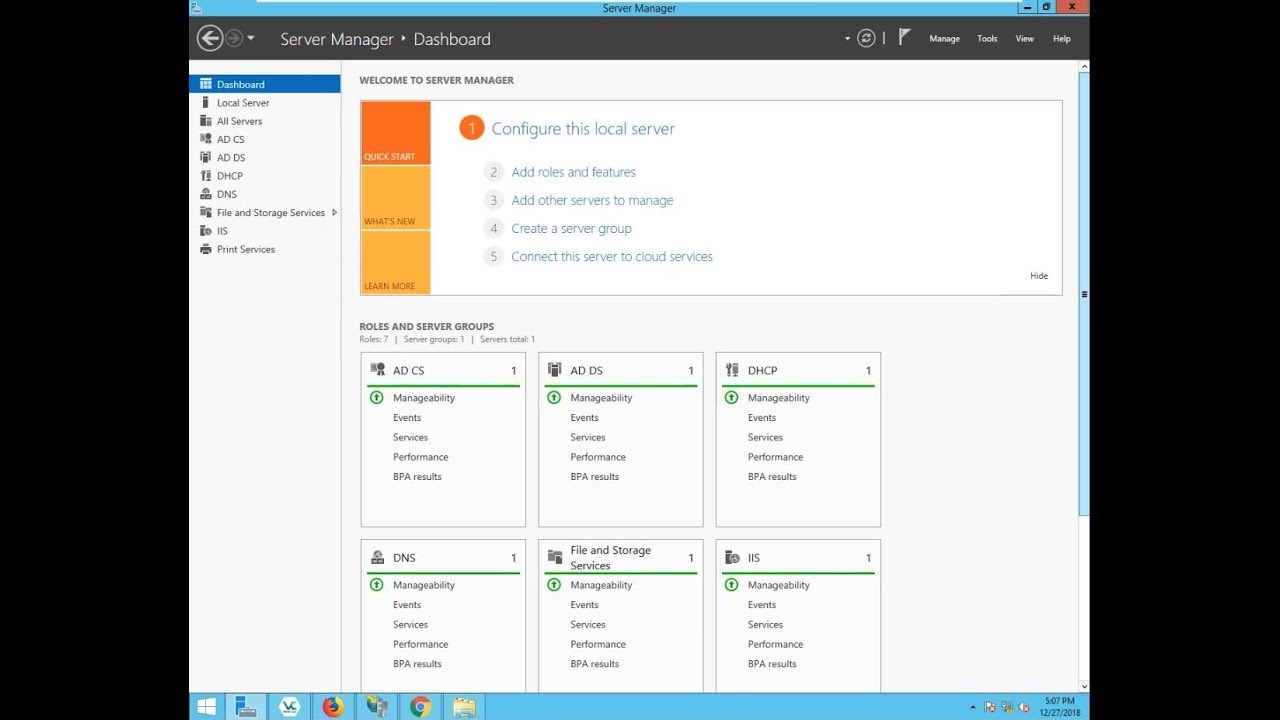
Task: Open the IIS role tile header
Action: coord(798,558)
